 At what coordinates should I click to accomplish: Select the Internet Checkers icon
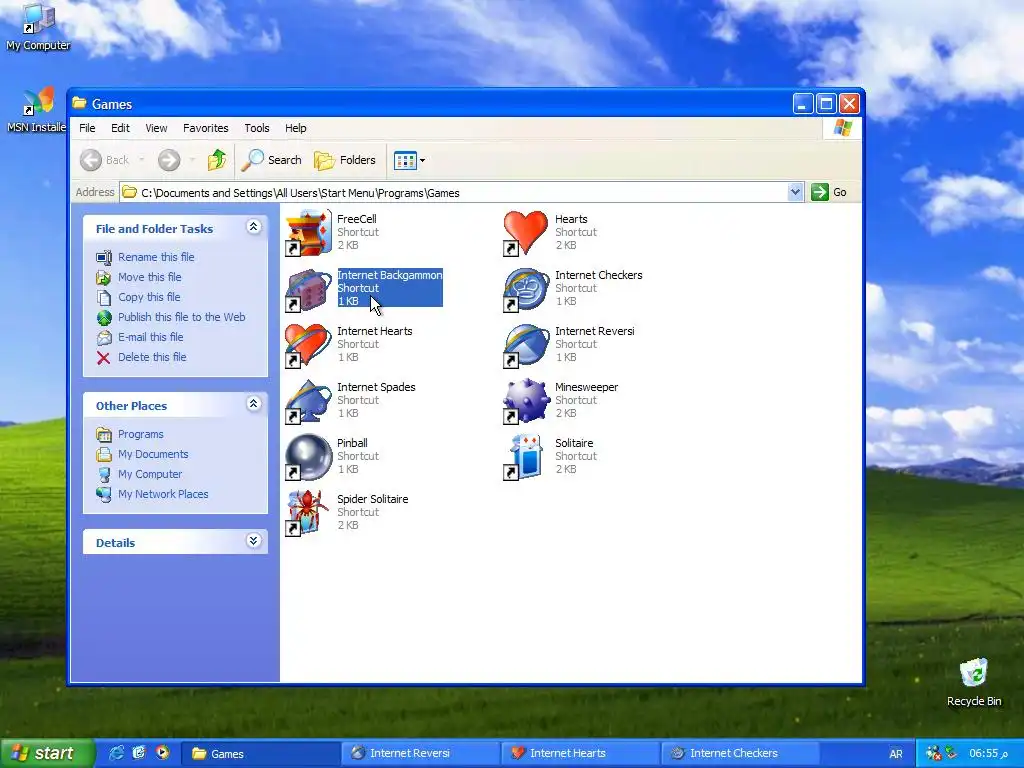(526, 289)
